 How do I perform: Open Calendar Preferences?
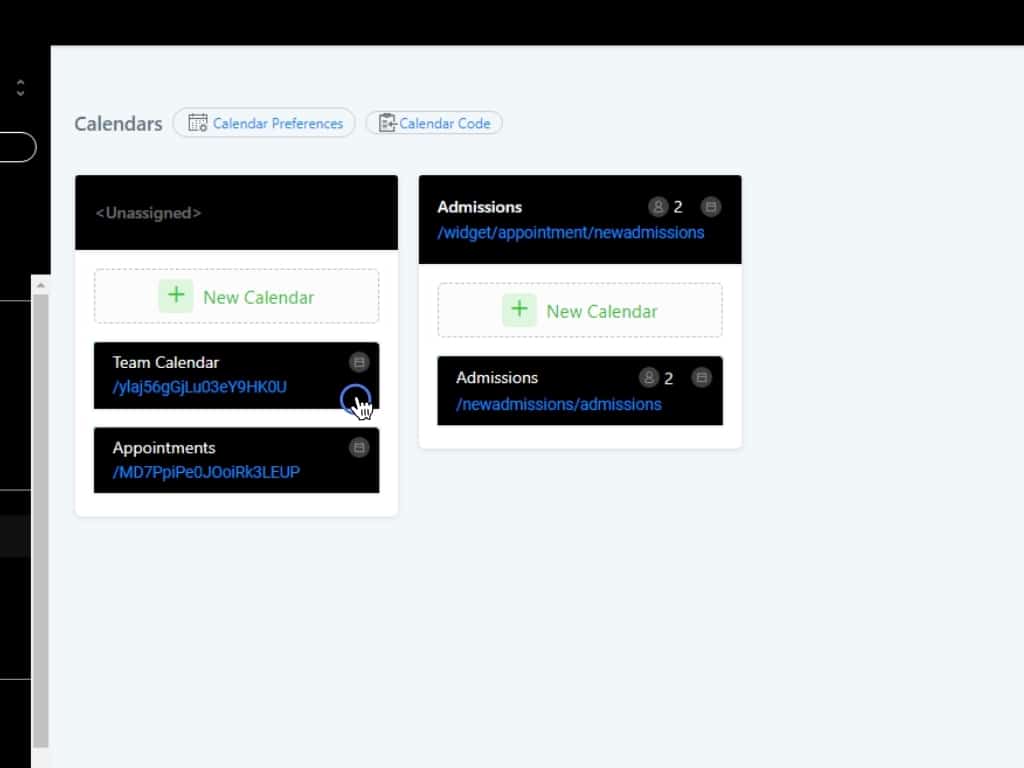click(264, 123)
